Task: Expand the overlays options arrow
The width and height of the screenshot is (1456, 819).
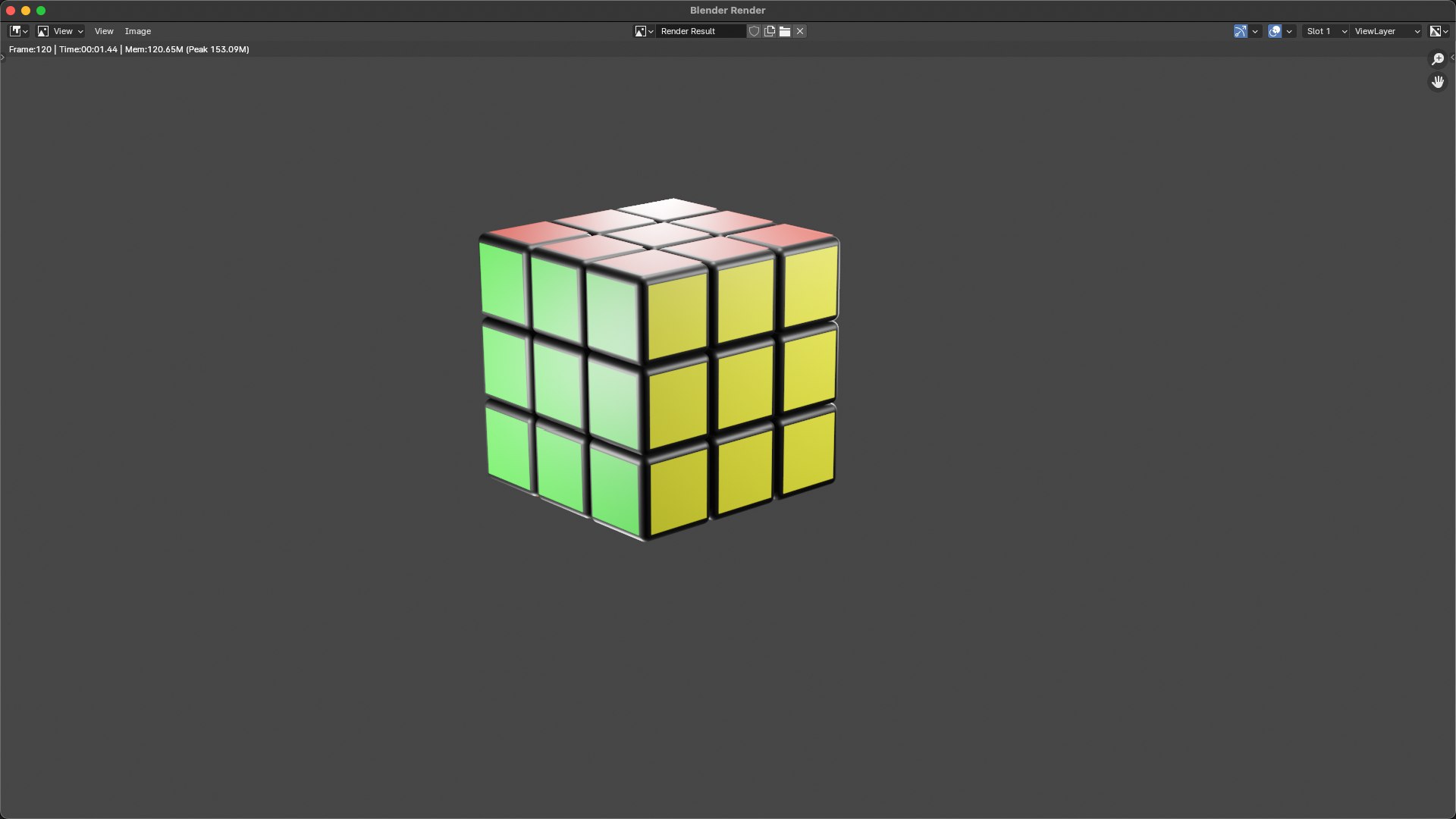Action: tap(1289, 31)
